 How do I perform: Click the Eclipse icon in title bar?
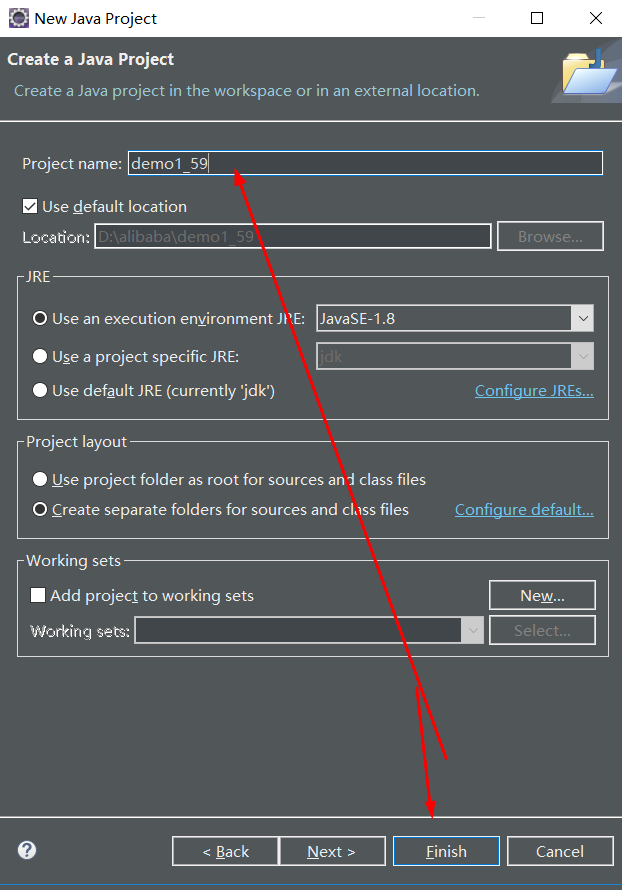(x=18, y=18)
